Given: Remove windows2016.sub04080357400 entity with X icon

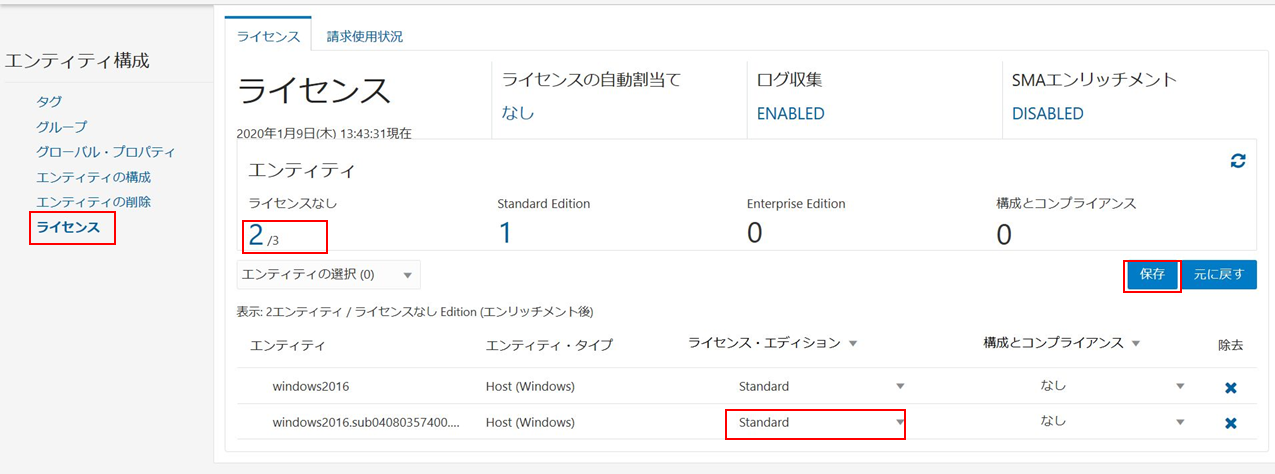Looking at the screenshot, I should pyautogui.click(x=1231, y=423).
